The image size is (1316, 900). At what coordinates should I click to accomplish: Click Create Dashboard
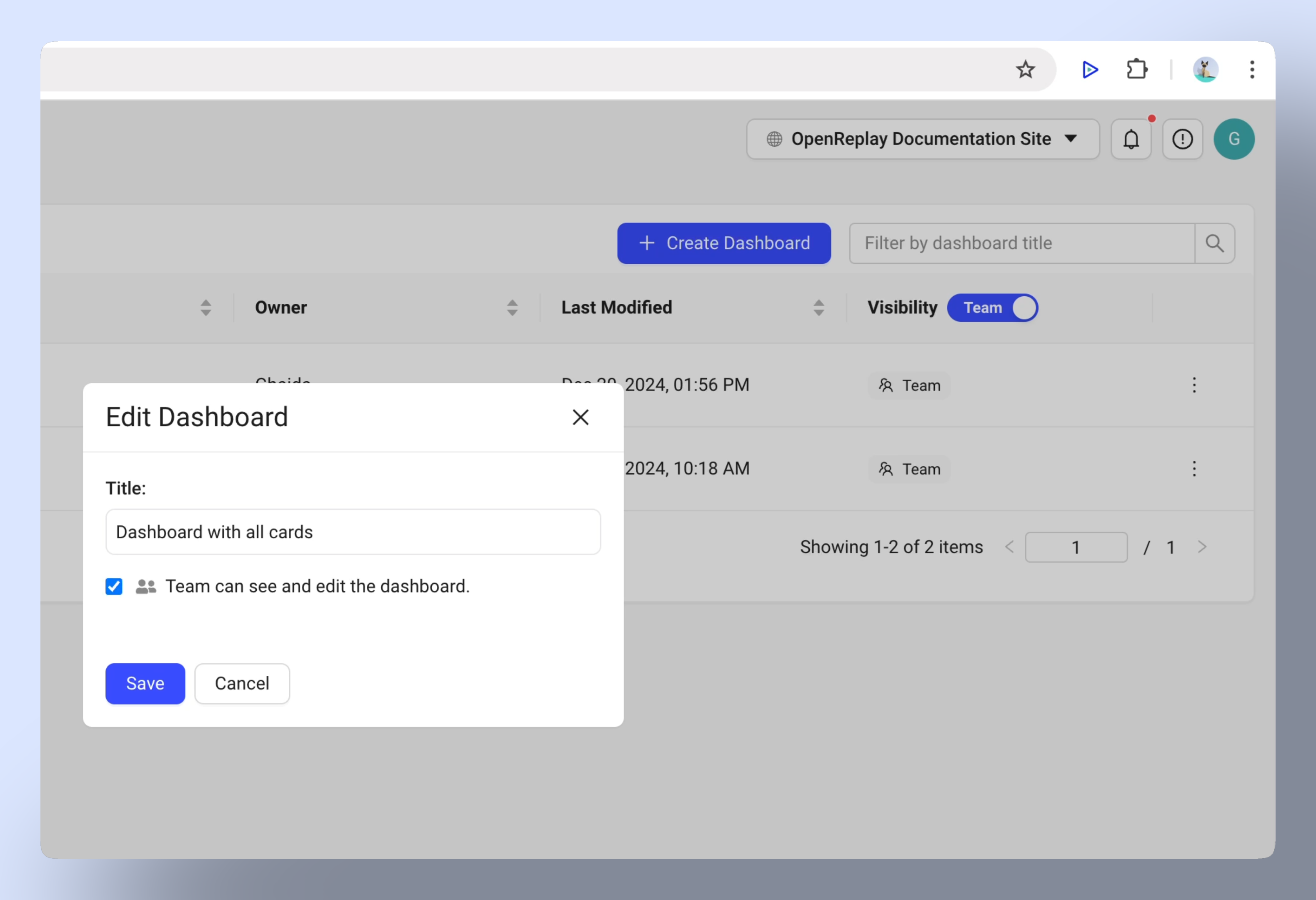pos(724,243)
